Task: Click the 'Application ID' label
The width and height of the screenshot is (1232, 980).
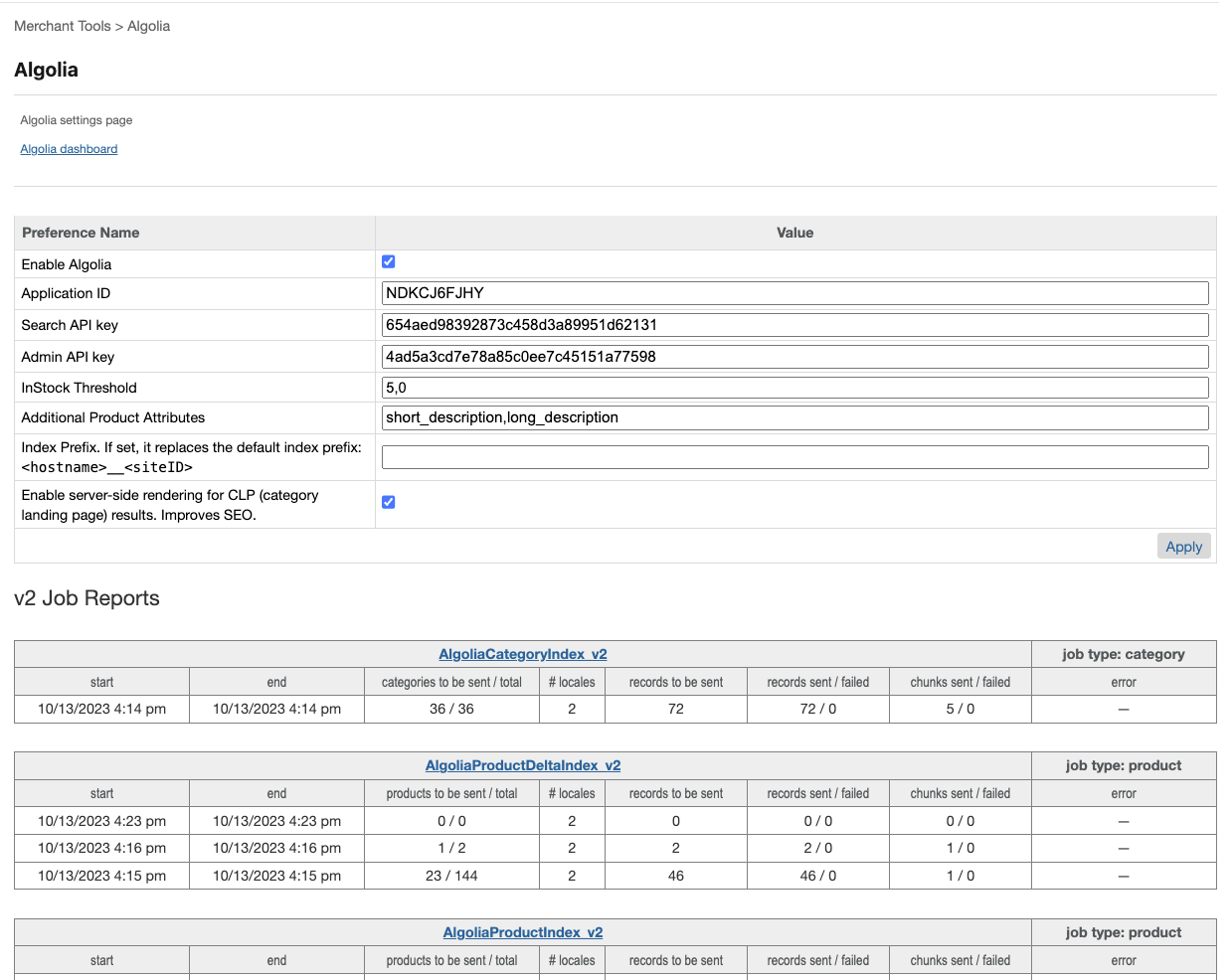Action: point(66,293)
